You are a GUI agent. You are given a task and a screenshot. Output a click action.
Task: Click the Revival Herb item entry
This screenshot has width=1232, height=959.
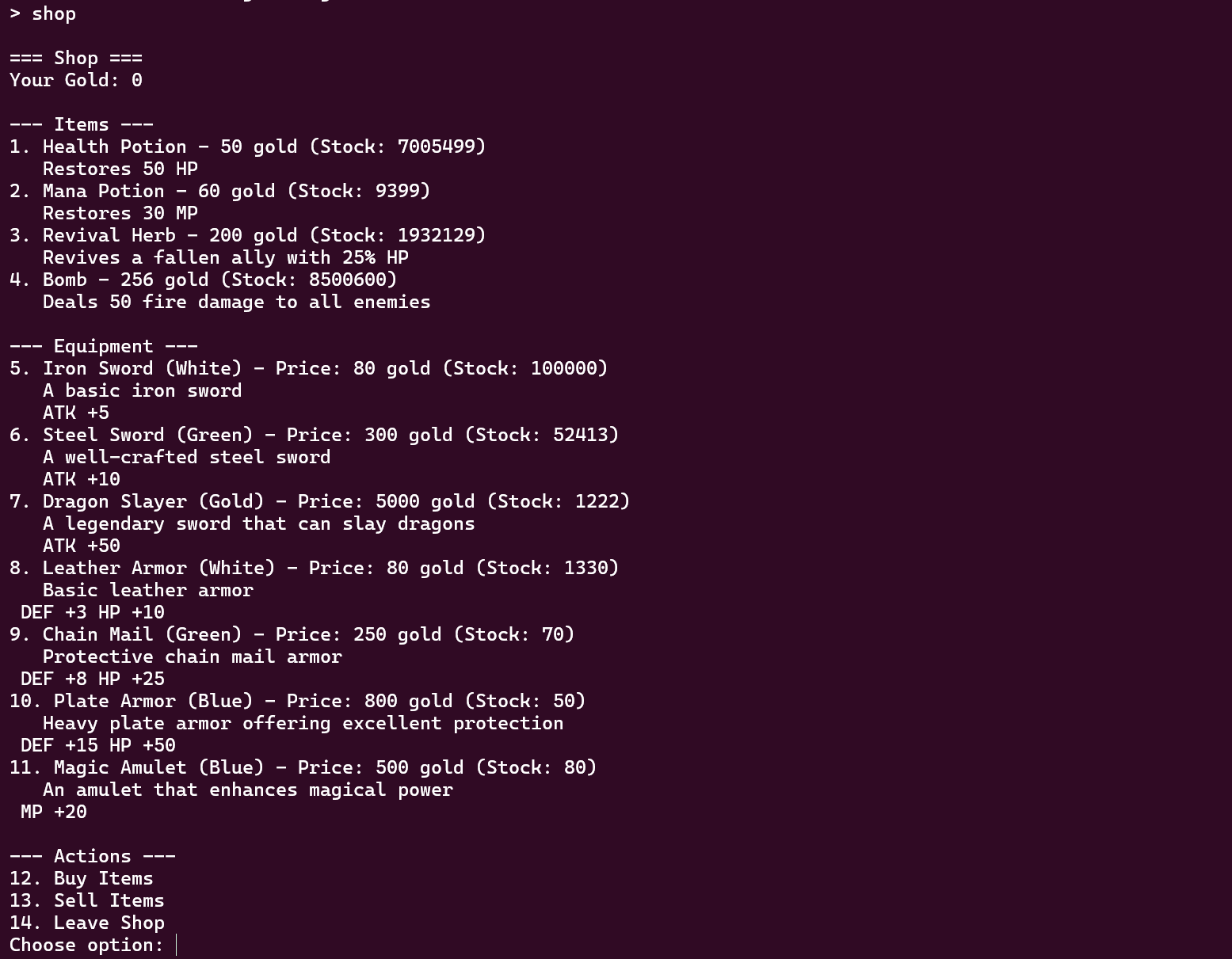pos(247,235)
